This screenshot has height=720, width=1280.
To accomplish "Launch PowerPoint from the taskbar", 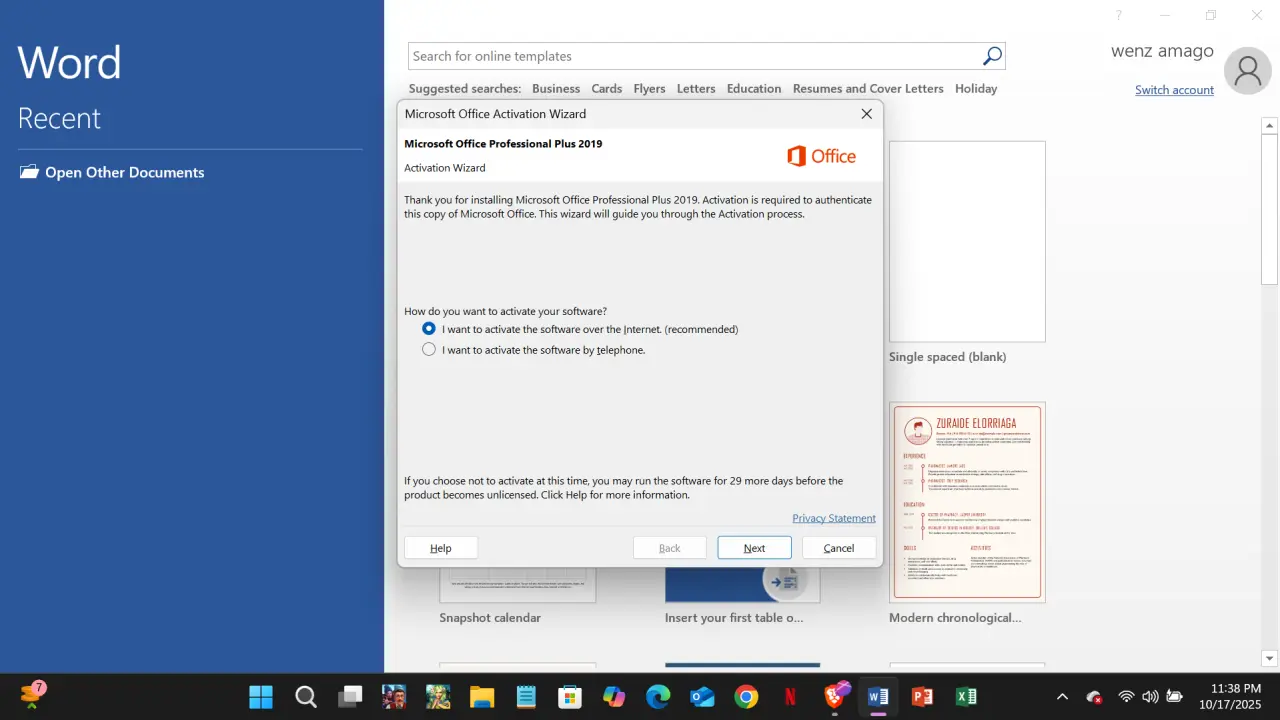I will 922,697.
